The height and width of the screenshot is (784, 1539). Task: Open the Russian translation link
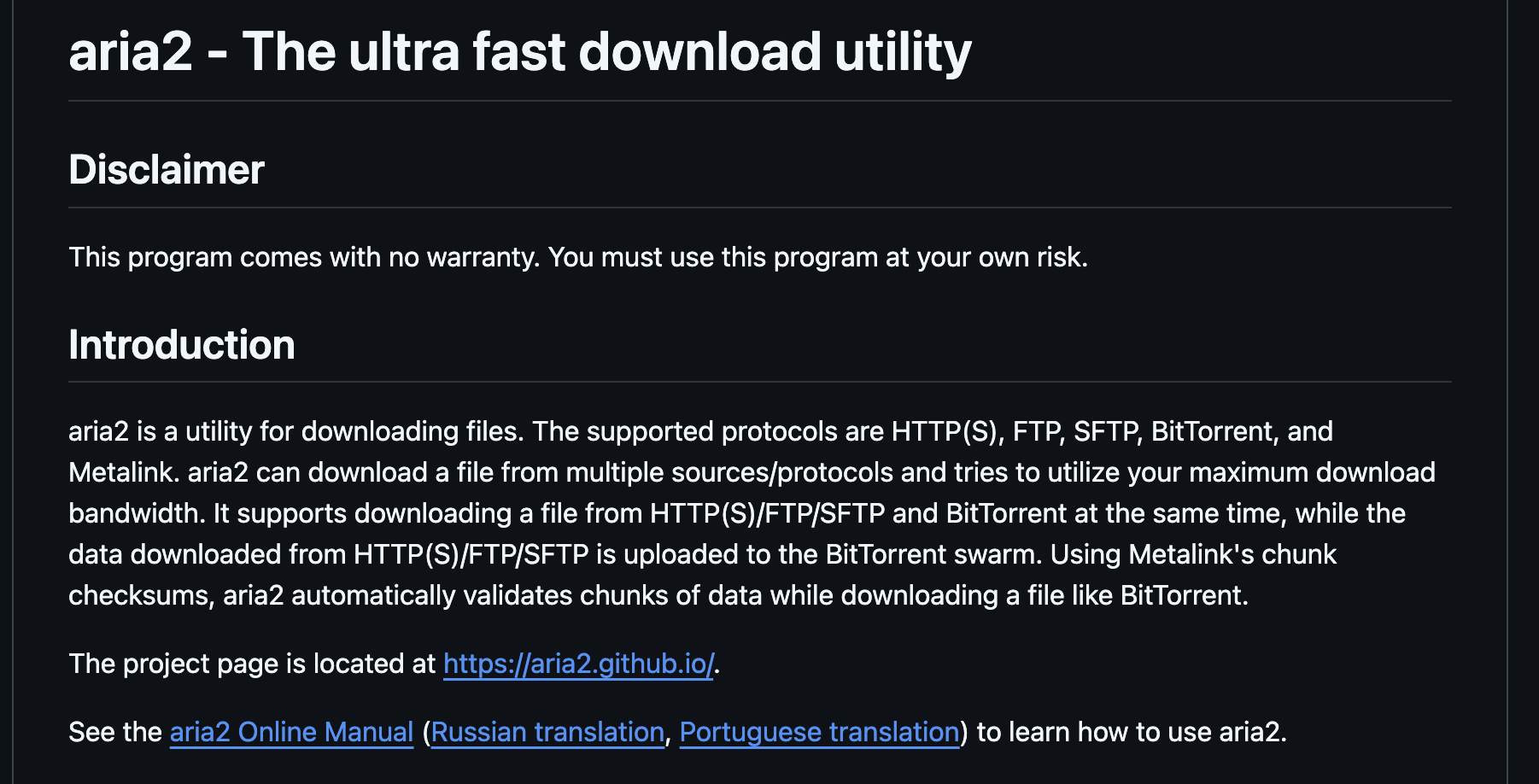[547, 732]
